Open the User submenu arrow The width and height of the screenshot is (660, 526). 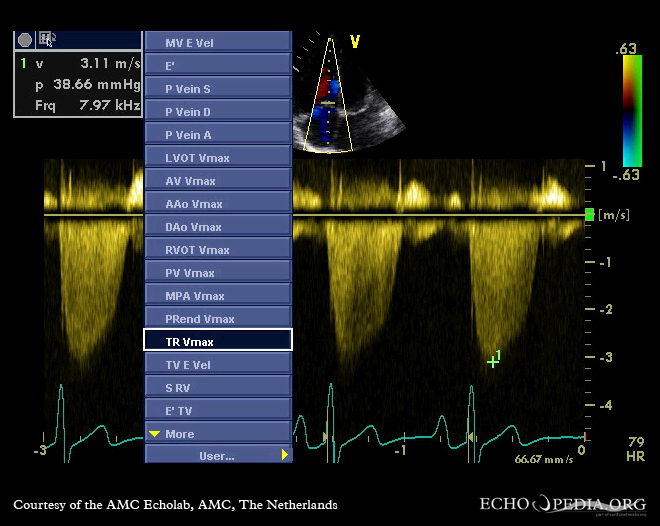[x=285, y=455]
